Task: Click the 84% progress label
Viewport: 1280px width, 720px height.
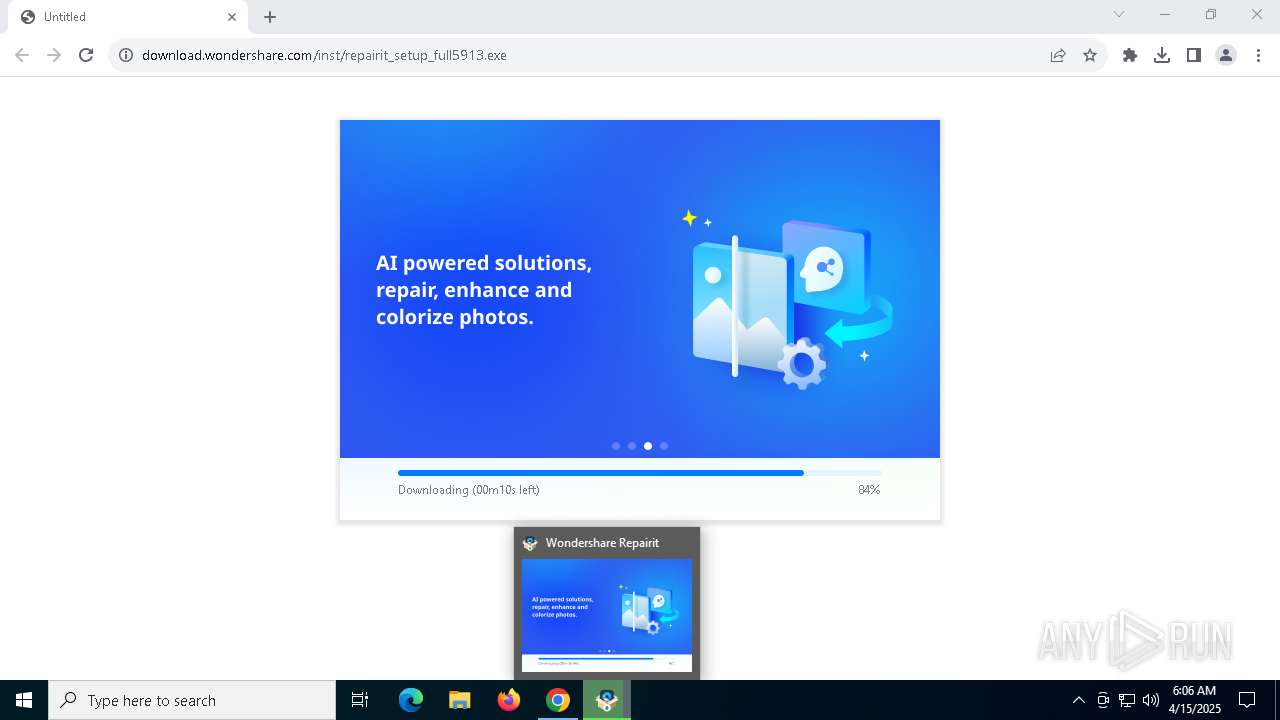Action: 869,490
